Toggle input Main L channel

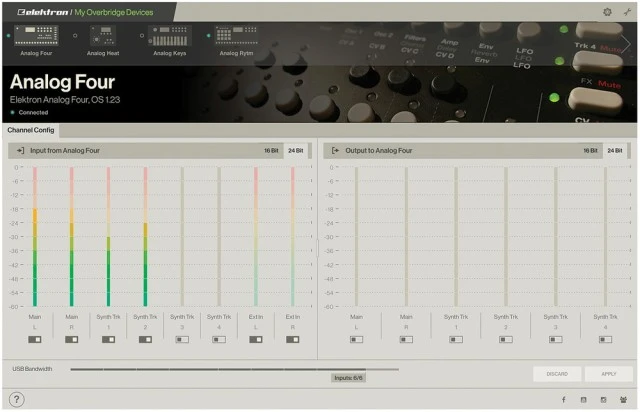(x=35, y=339)
